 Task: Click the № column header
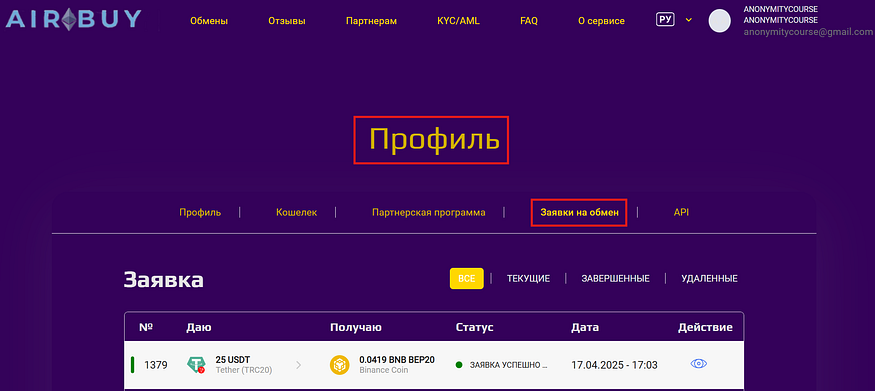(146, 327)
